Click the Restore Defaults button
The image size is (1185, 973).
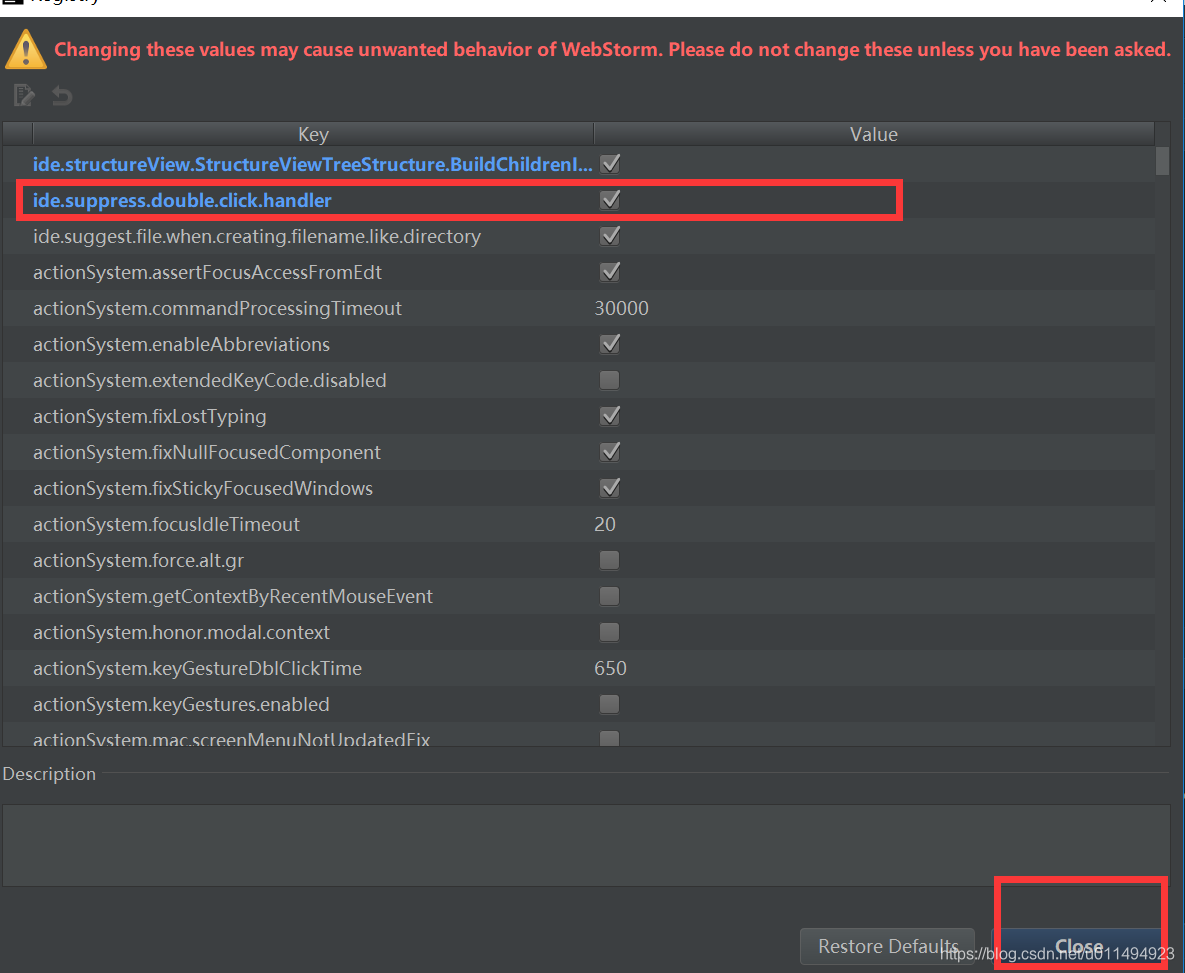887,947
